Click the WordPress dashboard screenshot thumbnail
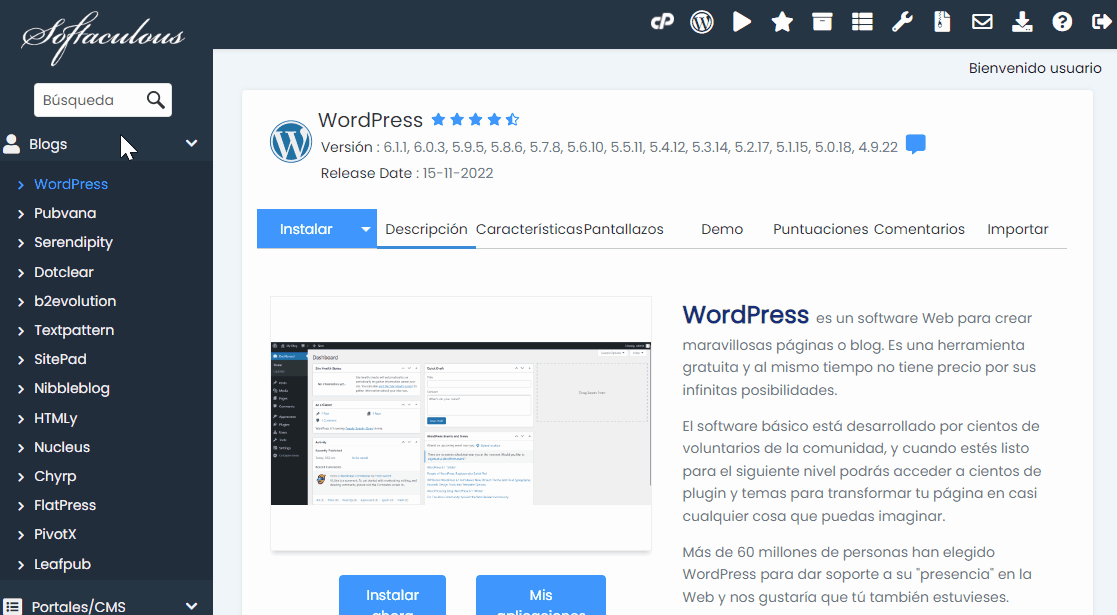The height and width of the screenshot is (615, 1117). (x=461, y=423)
